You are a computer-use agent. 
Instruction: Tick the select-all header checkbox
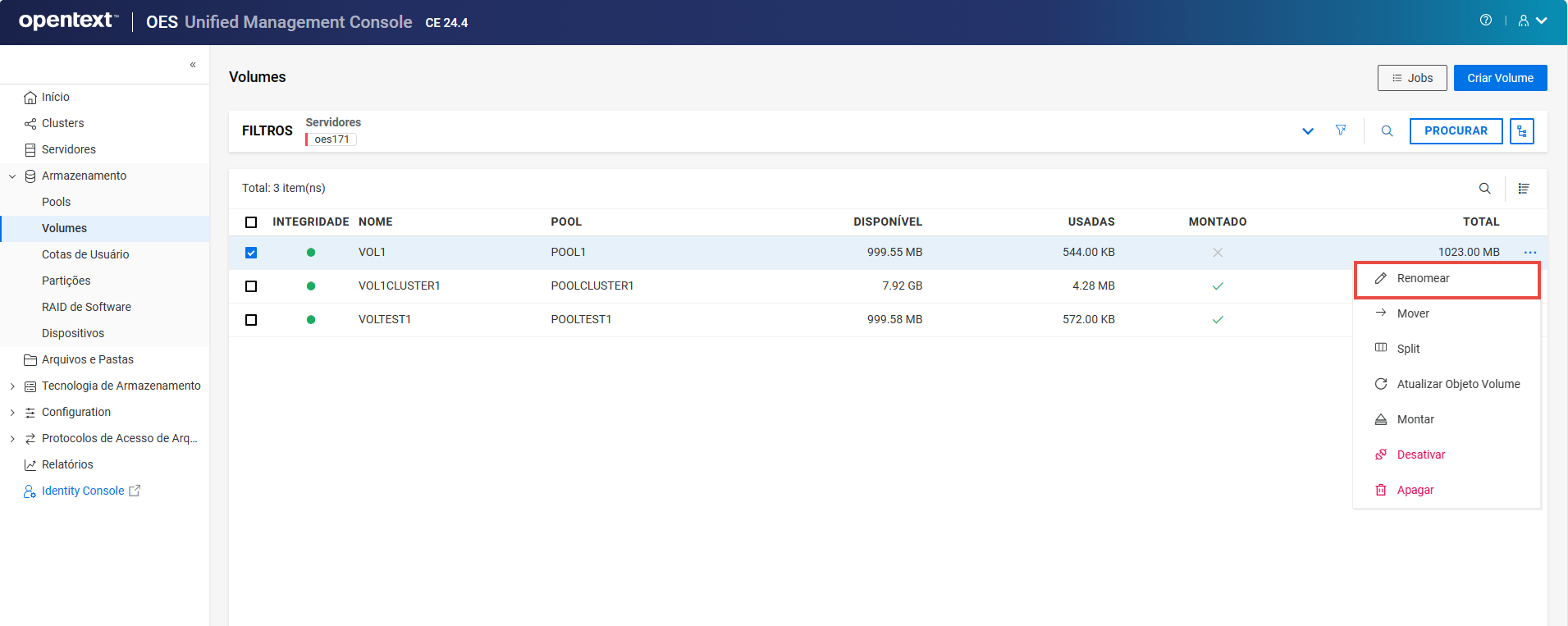point(251,222)
